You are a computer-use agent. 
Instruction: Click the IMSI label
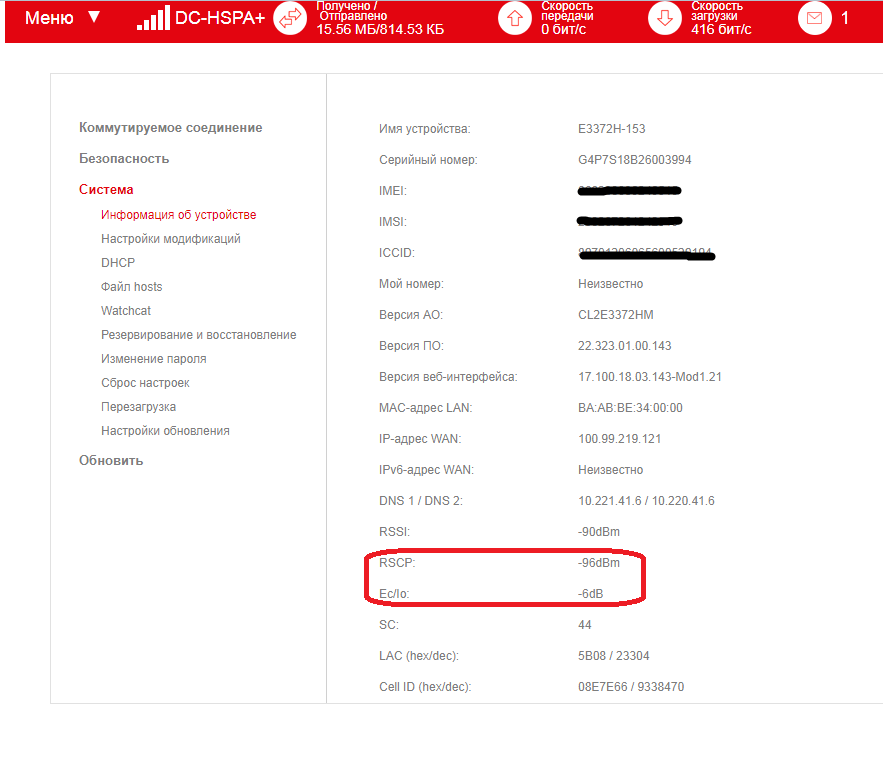[x=393, y=222]
